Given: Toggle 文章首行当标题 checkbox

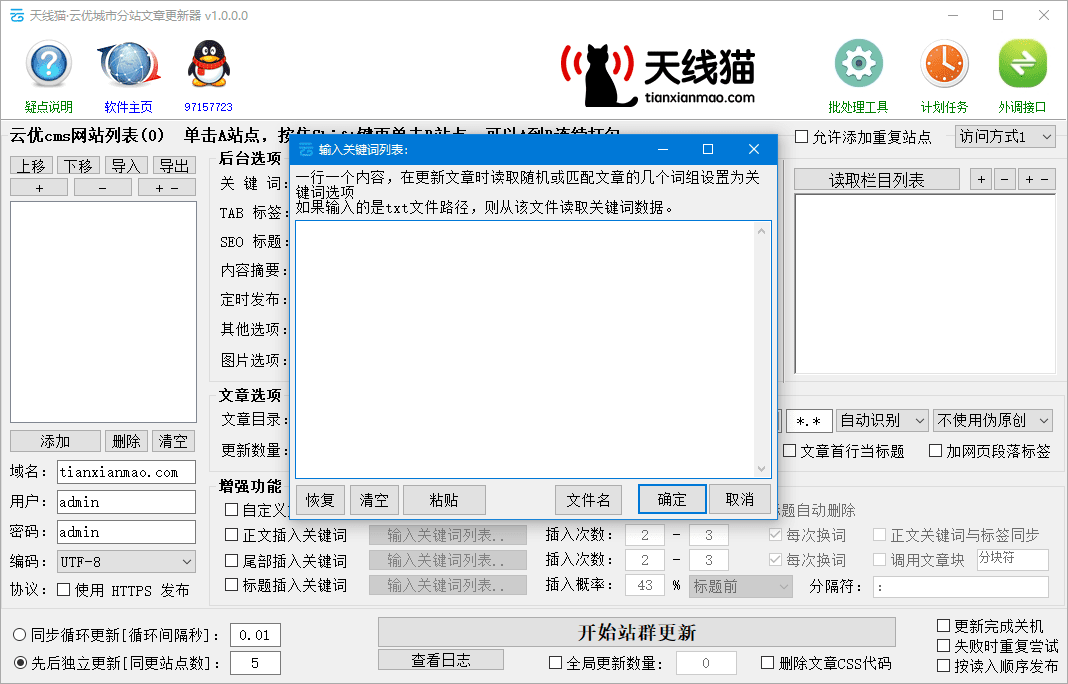Looking at the screenshot, I should [789, 450].
